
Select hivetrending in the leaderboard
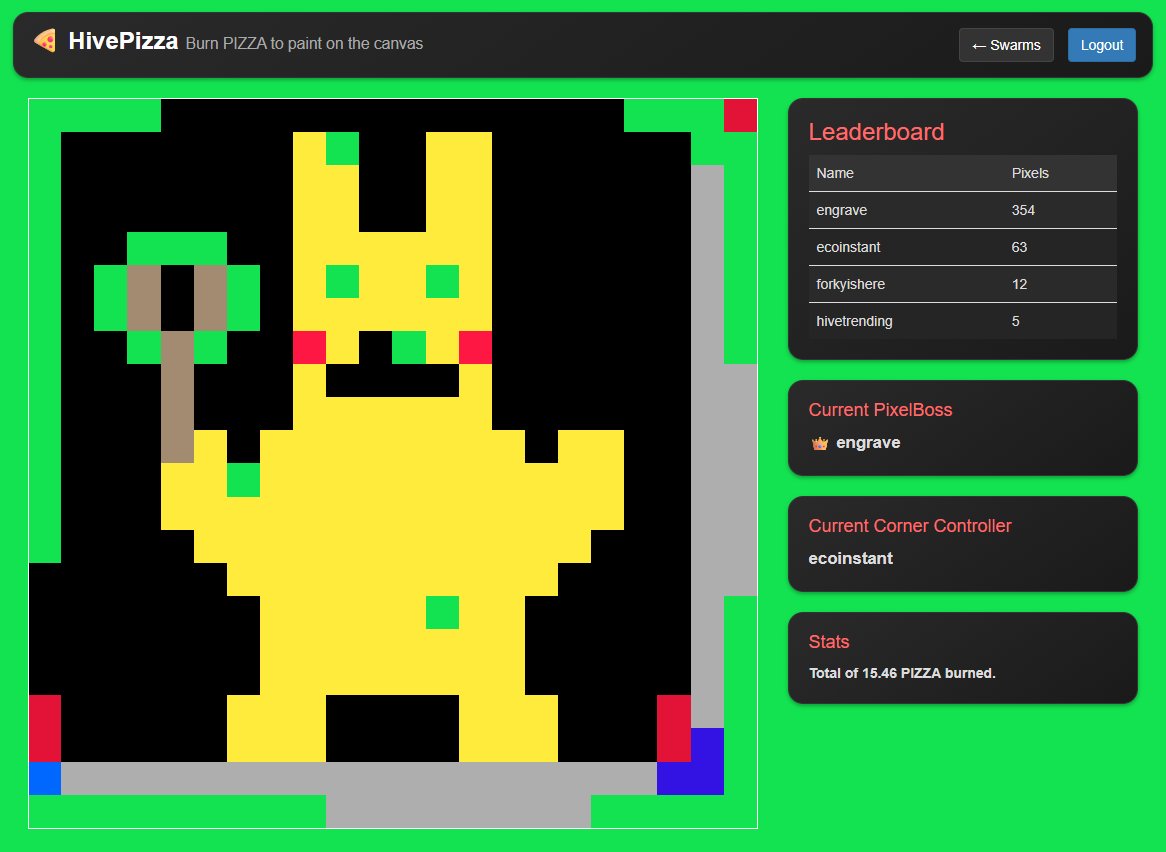coord(854,321)
